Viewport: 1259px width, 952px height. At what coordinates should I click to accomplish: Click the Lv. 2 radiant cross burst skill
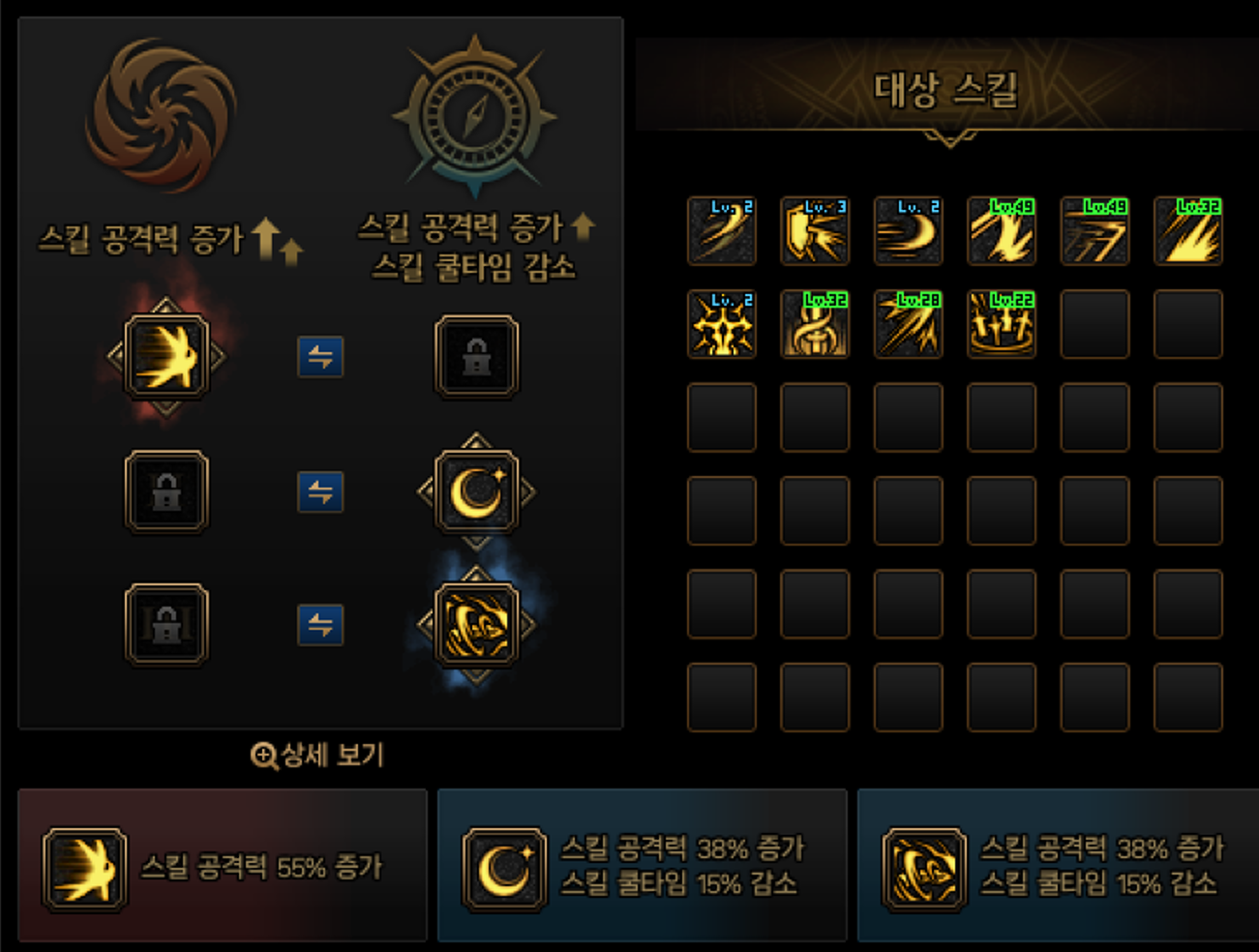[x=722, y=324]
